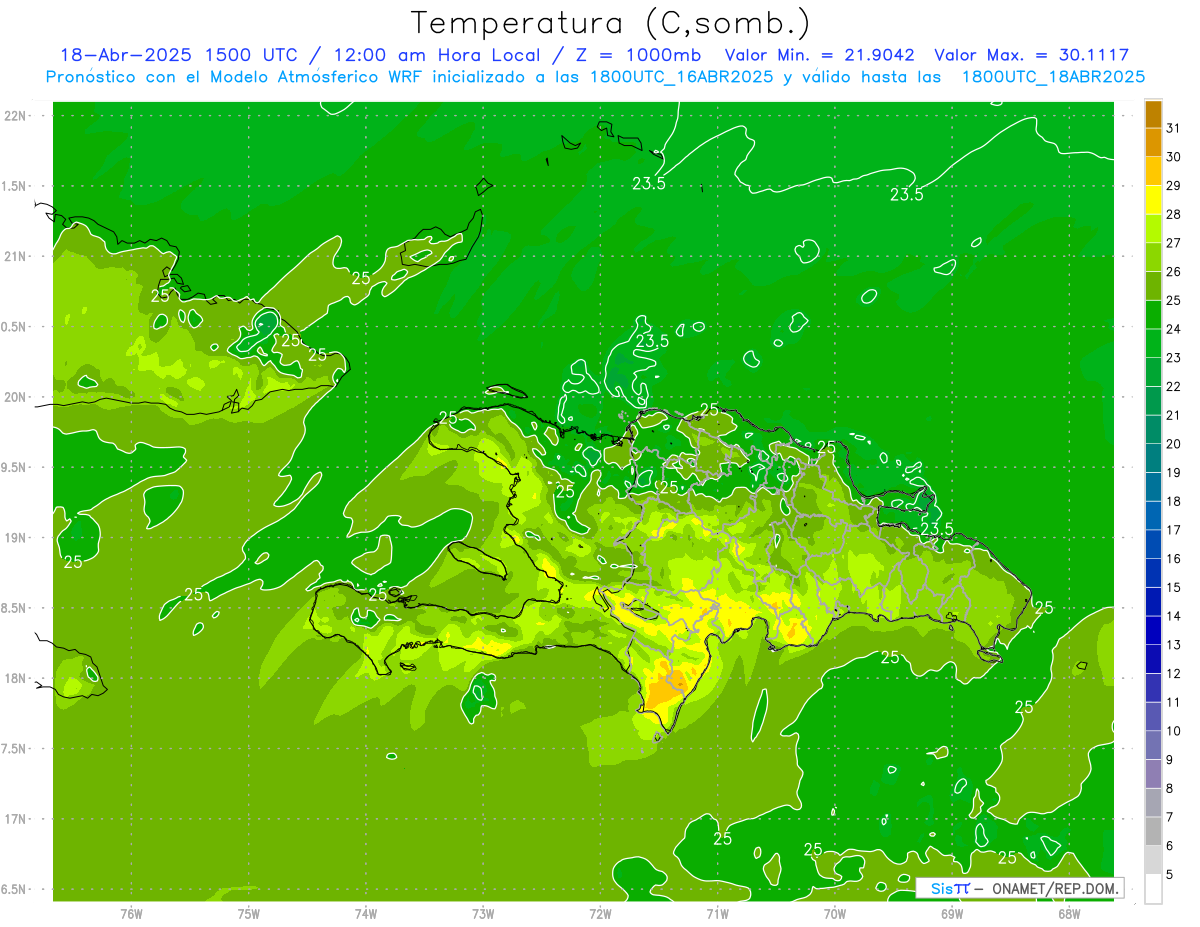Viewport: 1200px width, 927px height.
Task: Click the "22N" latitude label
Action: 16,115
